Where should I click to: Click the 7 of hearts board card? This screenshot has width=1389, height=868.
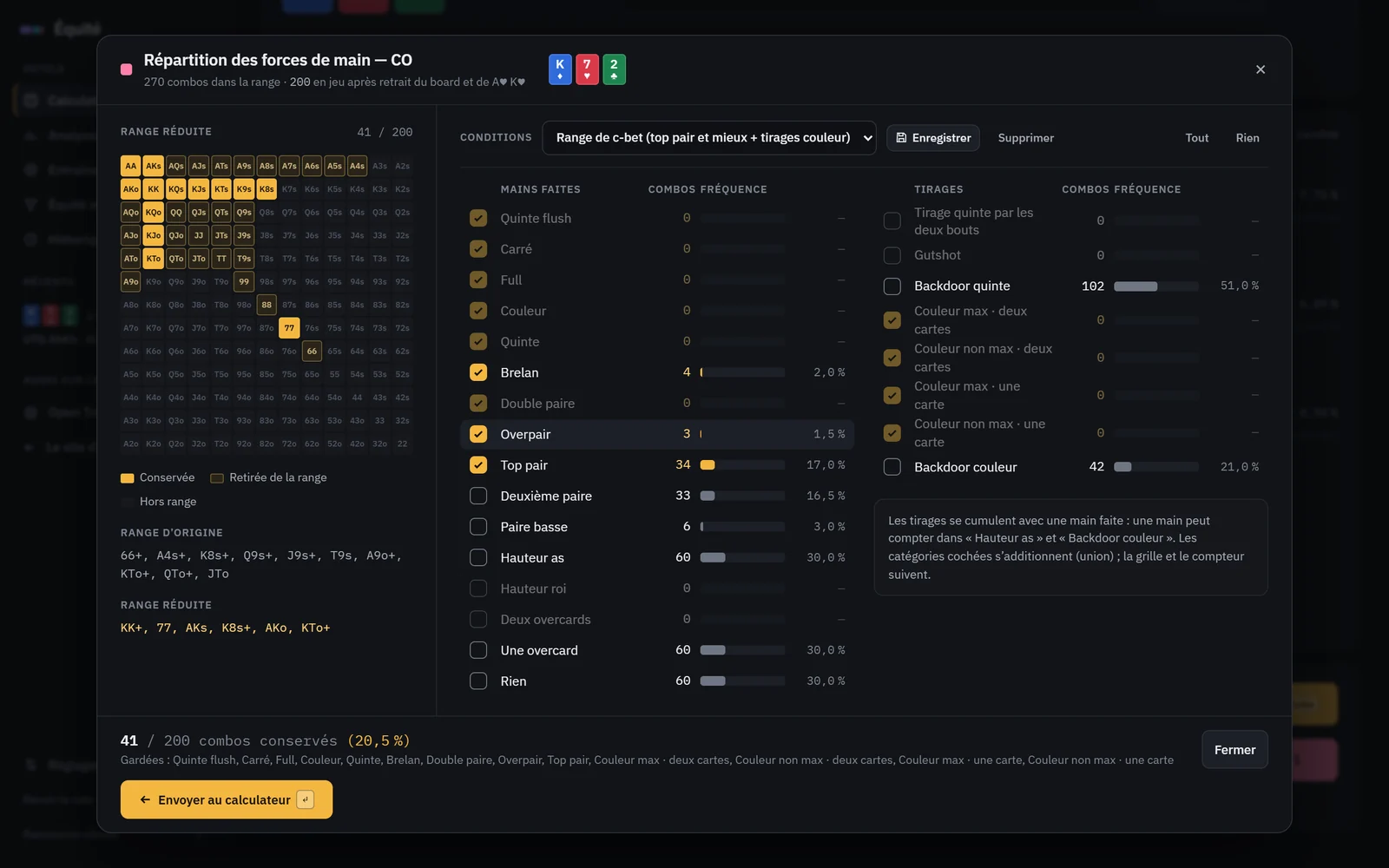(x=587, y=69)
